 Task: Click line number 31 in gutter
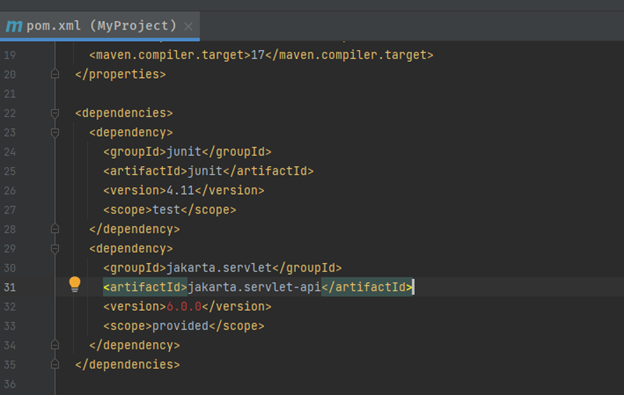click(x=10, y=287)
